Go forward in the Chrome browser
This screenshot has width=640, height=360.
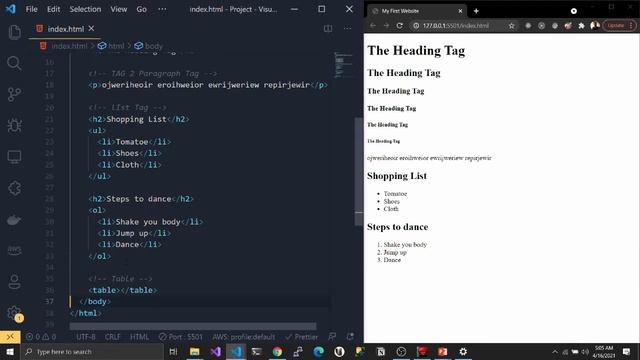point(386,25)
